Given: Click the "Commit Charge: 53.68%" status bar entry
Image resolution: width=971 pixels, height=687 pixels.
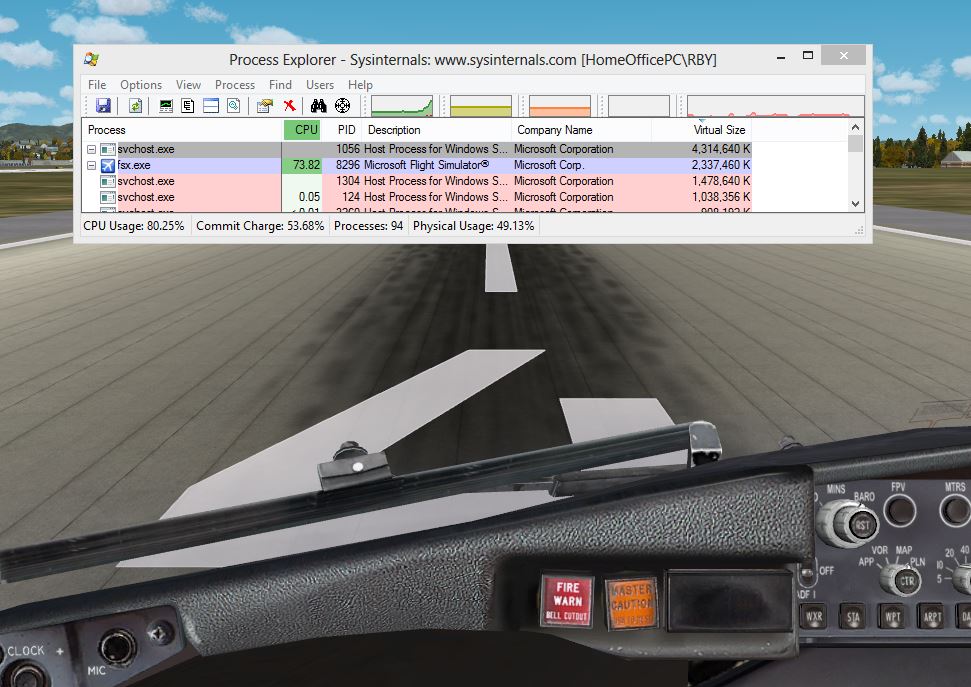Looking at the screenshot, I should [x=260, y=226].
